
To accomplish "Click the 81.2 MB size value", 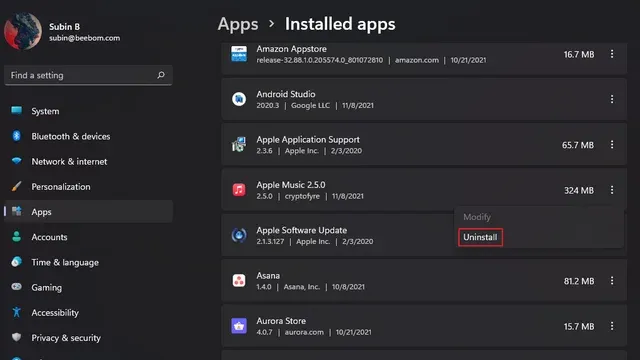I will coord(579,281).
